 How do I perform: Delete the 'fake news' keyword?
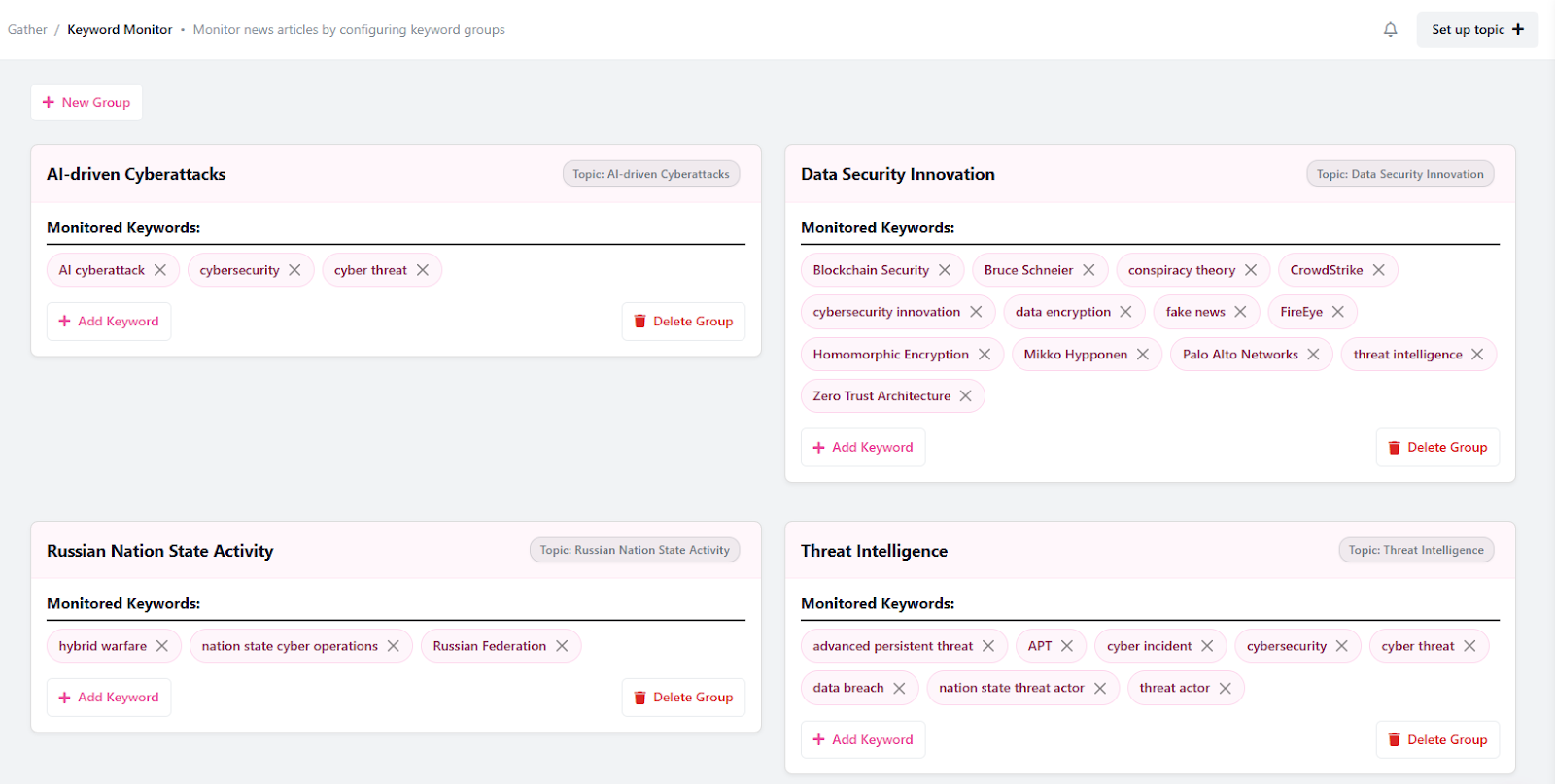1240,312
